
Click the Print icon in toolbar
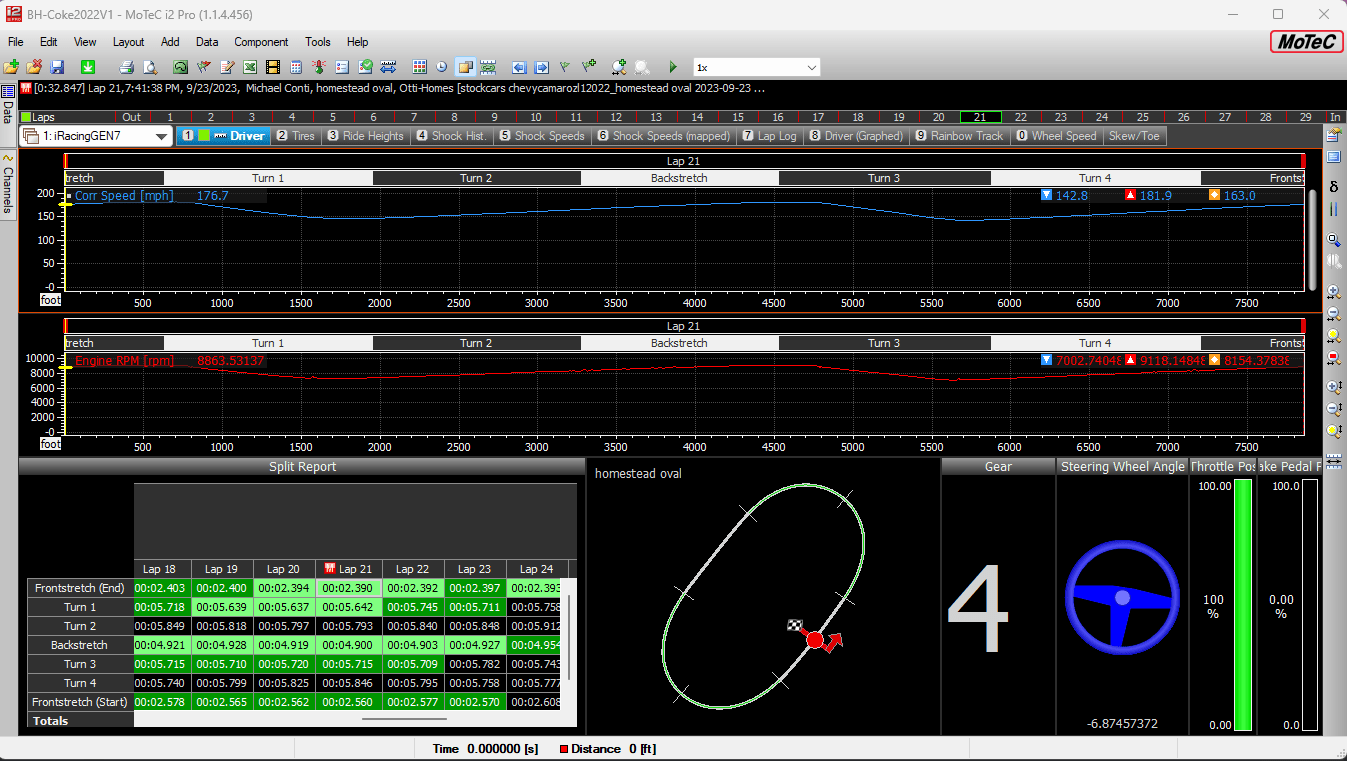click(127, 67)
